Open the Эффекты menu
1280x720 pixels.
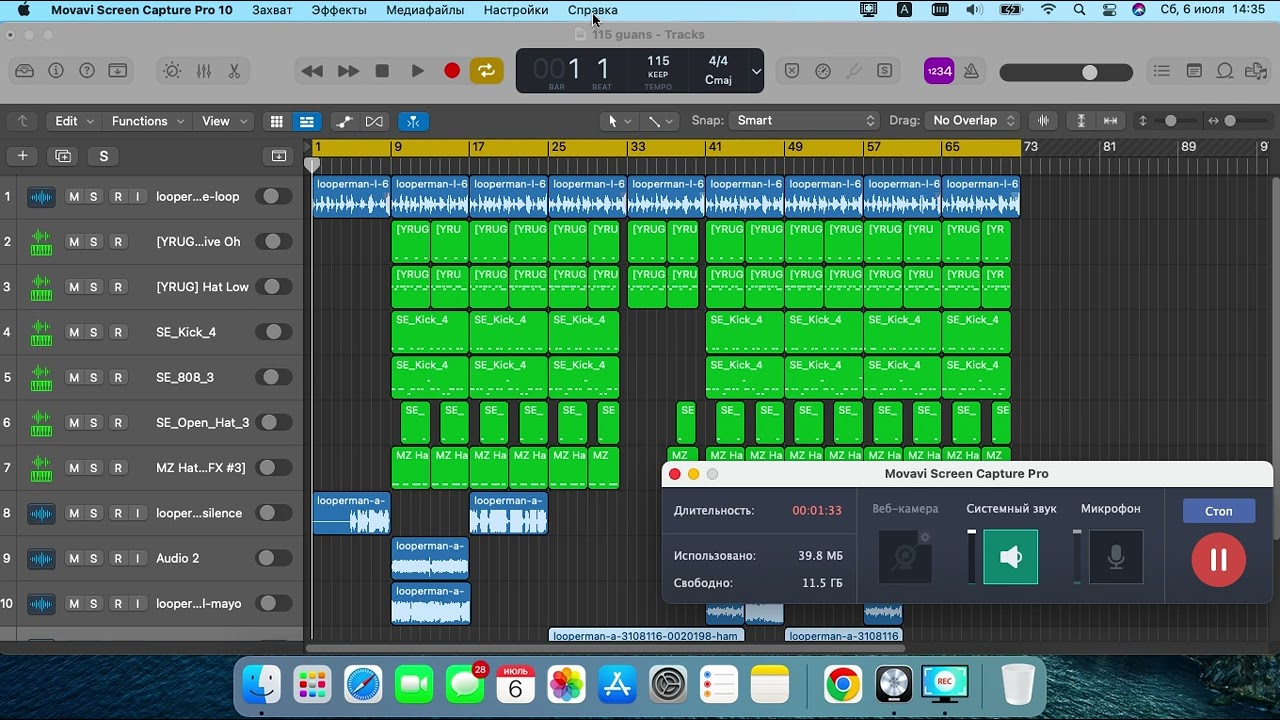(x=339, y=10)
